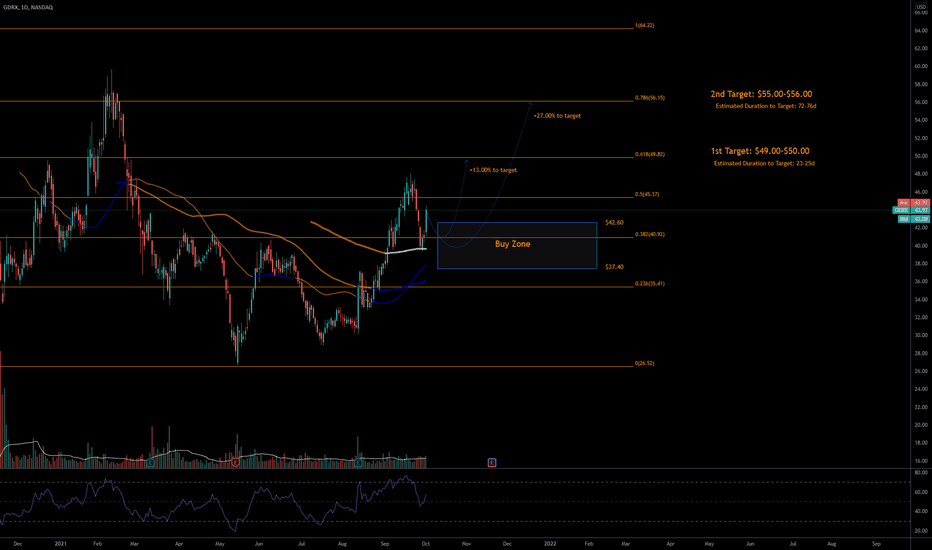Select the '2nd Target: $55.00-$56.00' text

[x=761, y=94]
